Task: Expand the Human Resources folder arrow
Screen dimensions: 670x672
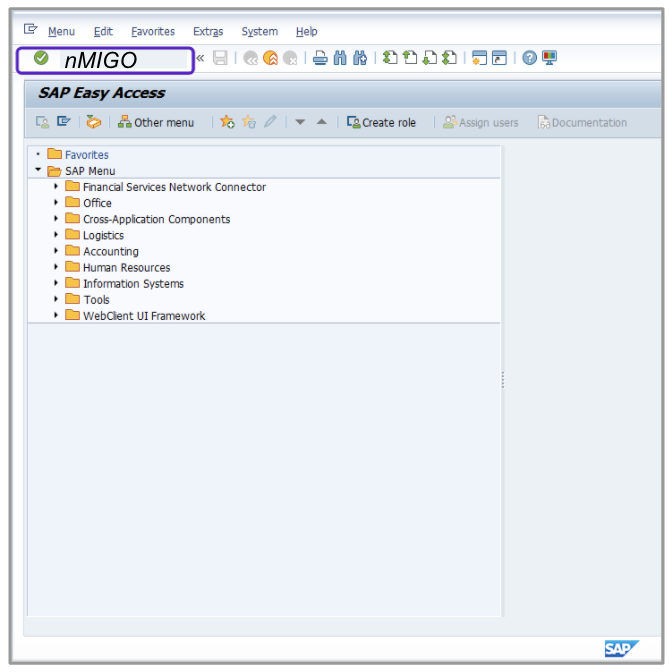Action: click(57, 267)
